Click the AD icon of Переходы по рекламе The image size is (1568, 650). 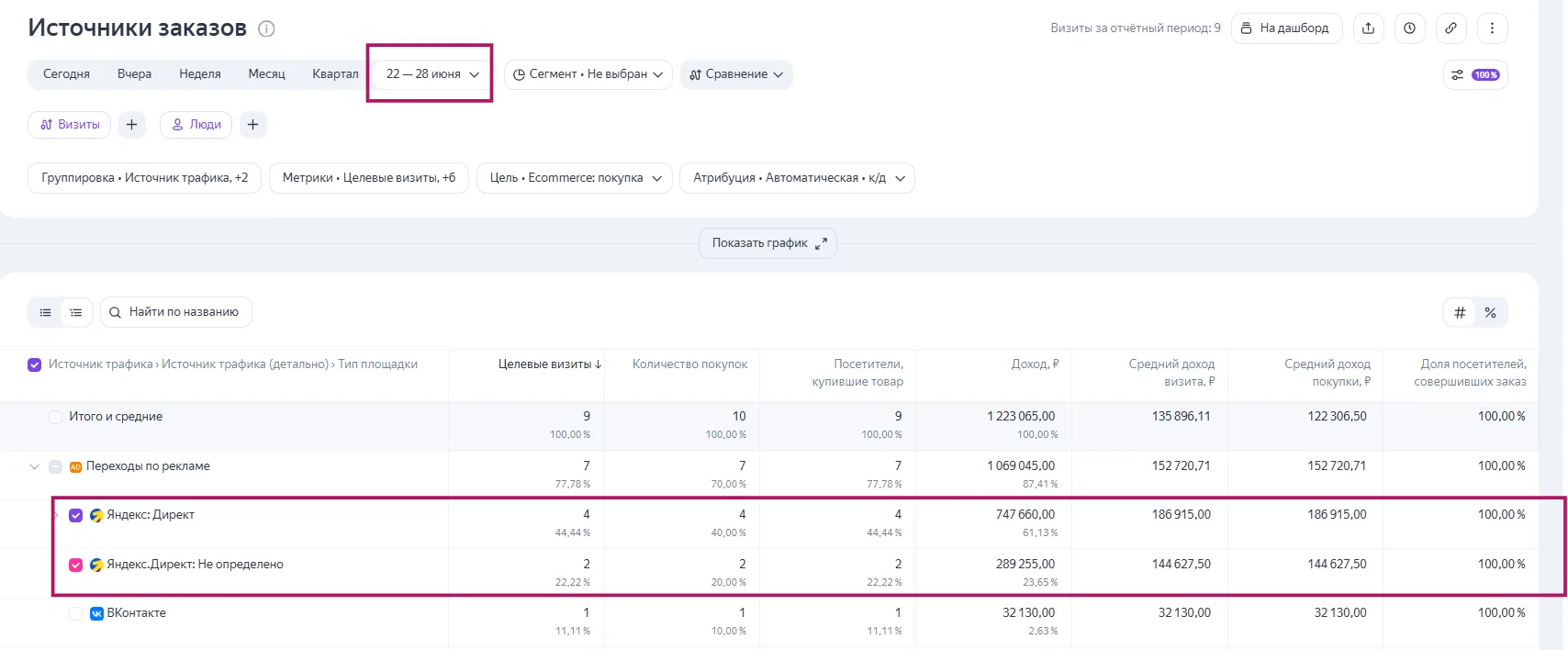pos(75,466)
